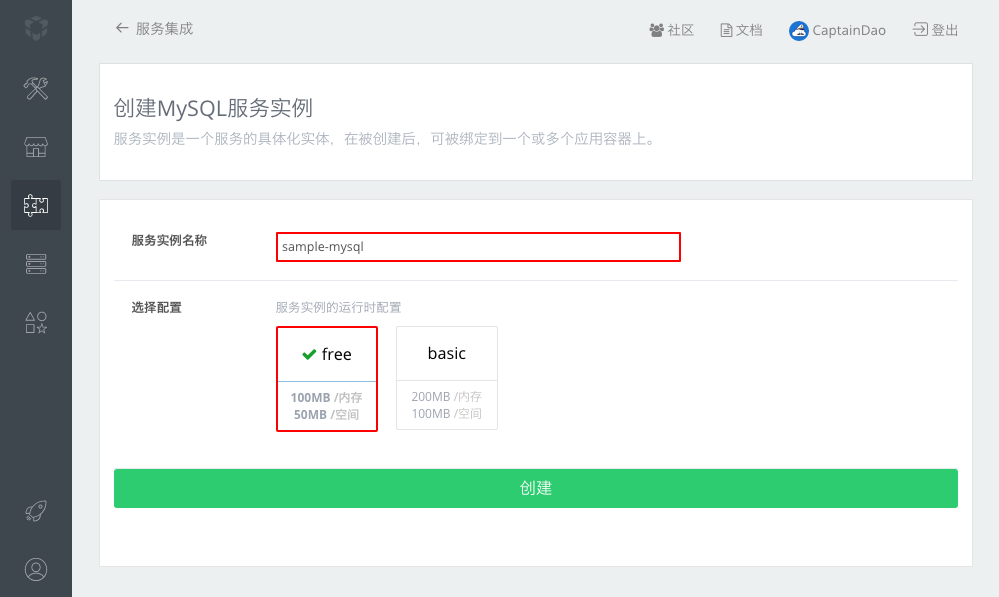Open the 社区 community link
This screenshot has height=597, width=999.
pyautogui.click(x=680, y=30)
